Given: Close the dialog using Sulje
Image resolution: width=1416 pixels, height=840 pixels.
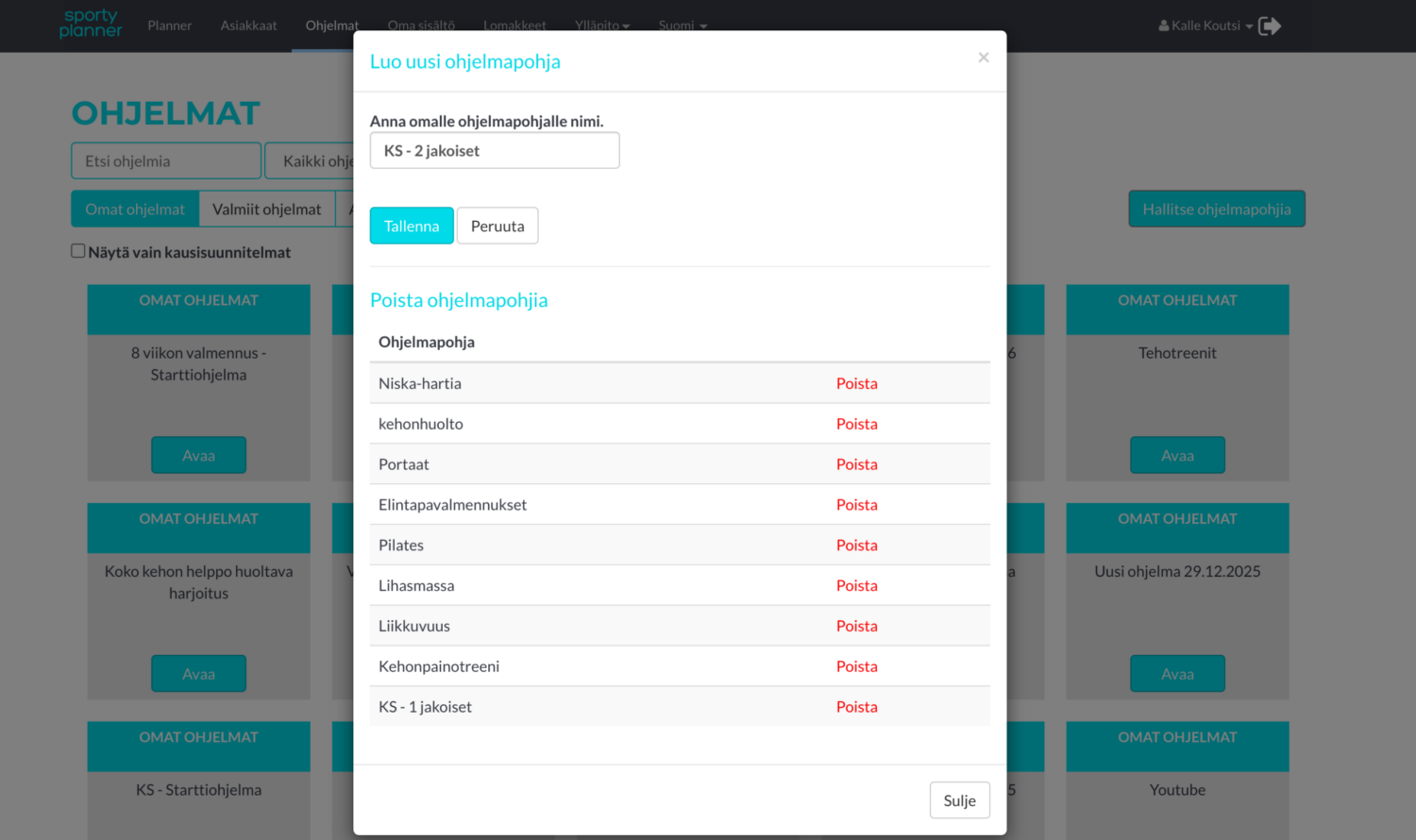Looking at the screenshot, I should coord(959,799).
